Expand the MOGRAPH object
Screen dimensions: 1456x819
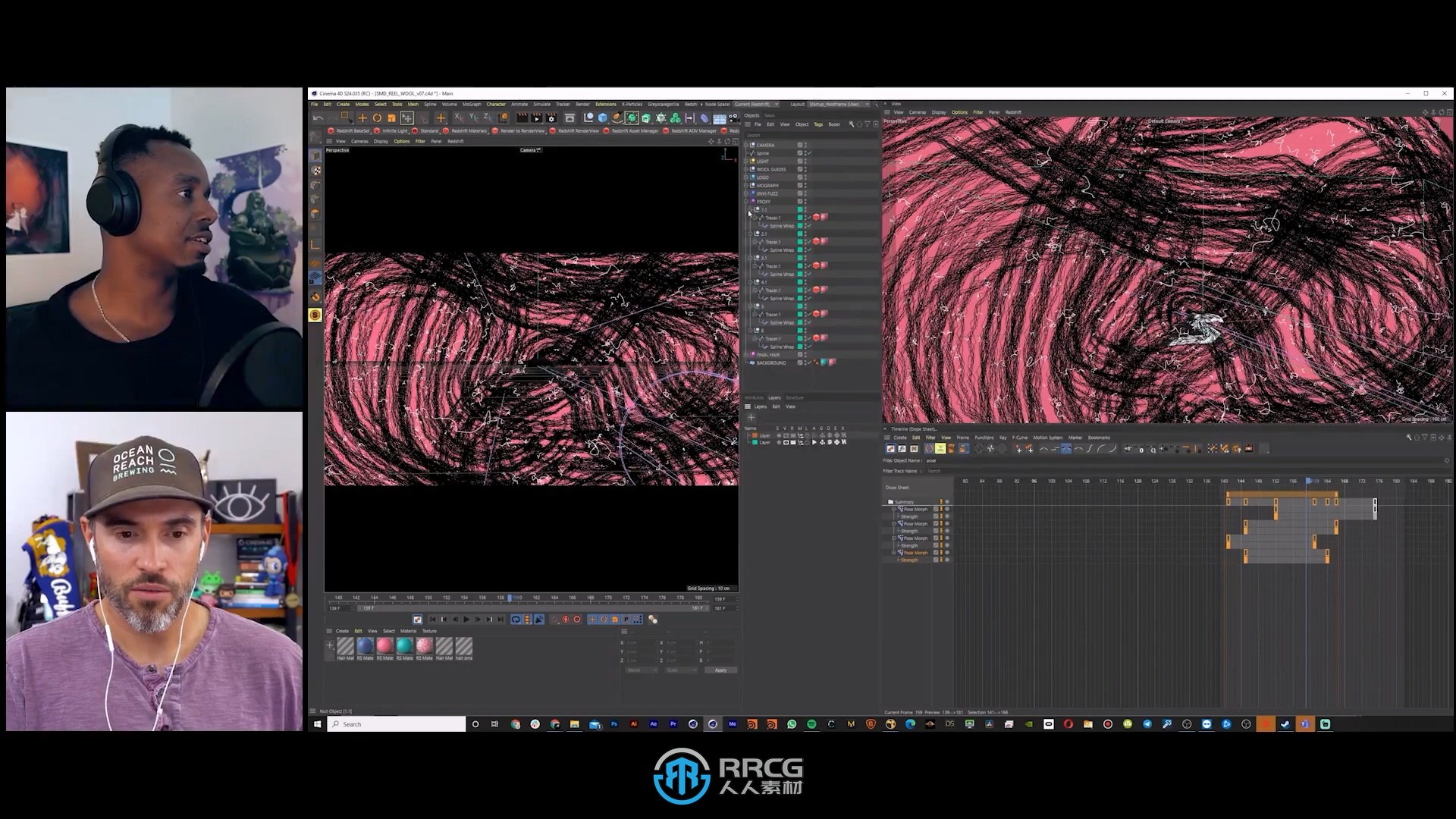746,185
